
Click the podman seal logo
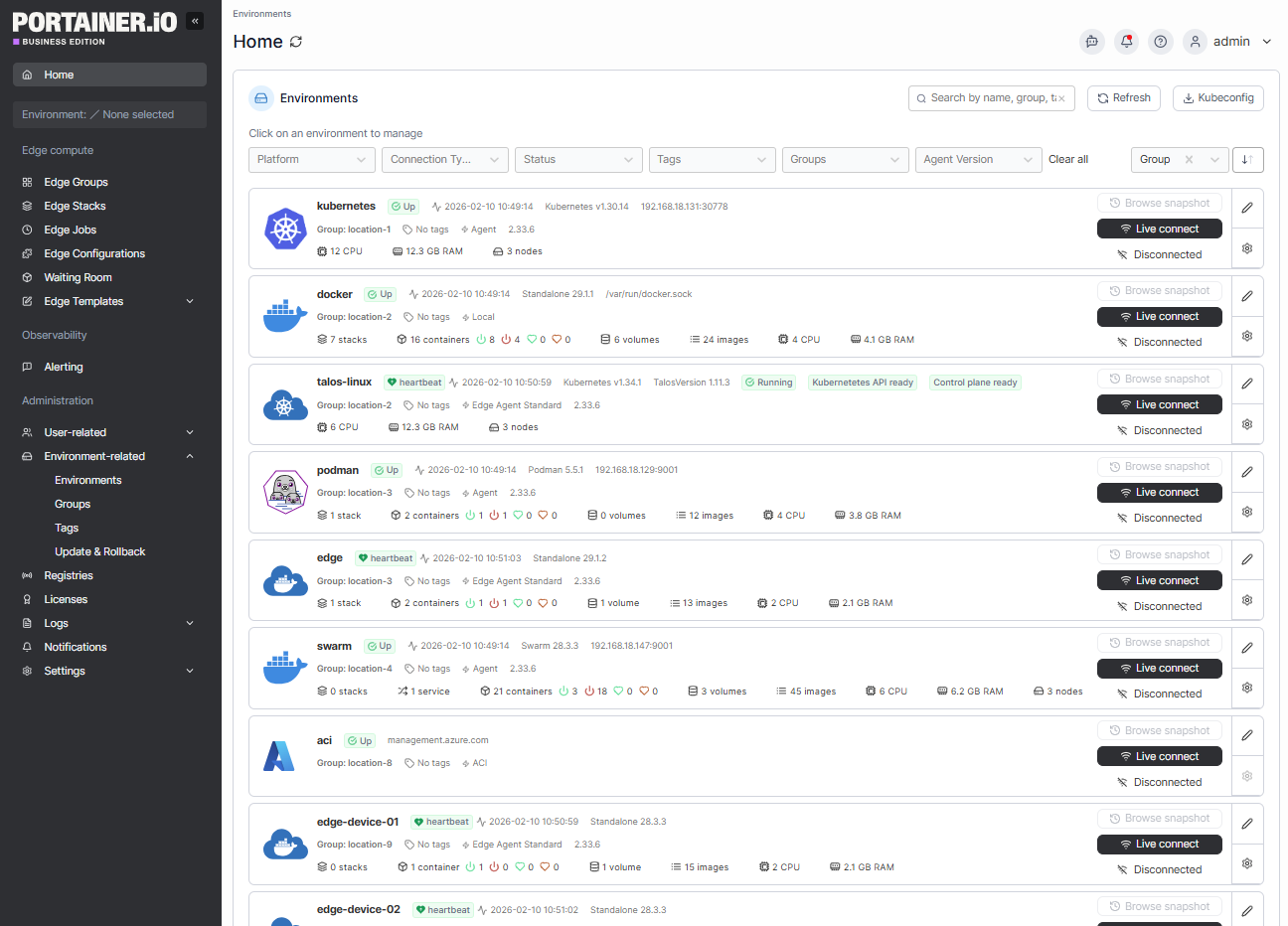[285, 492]
